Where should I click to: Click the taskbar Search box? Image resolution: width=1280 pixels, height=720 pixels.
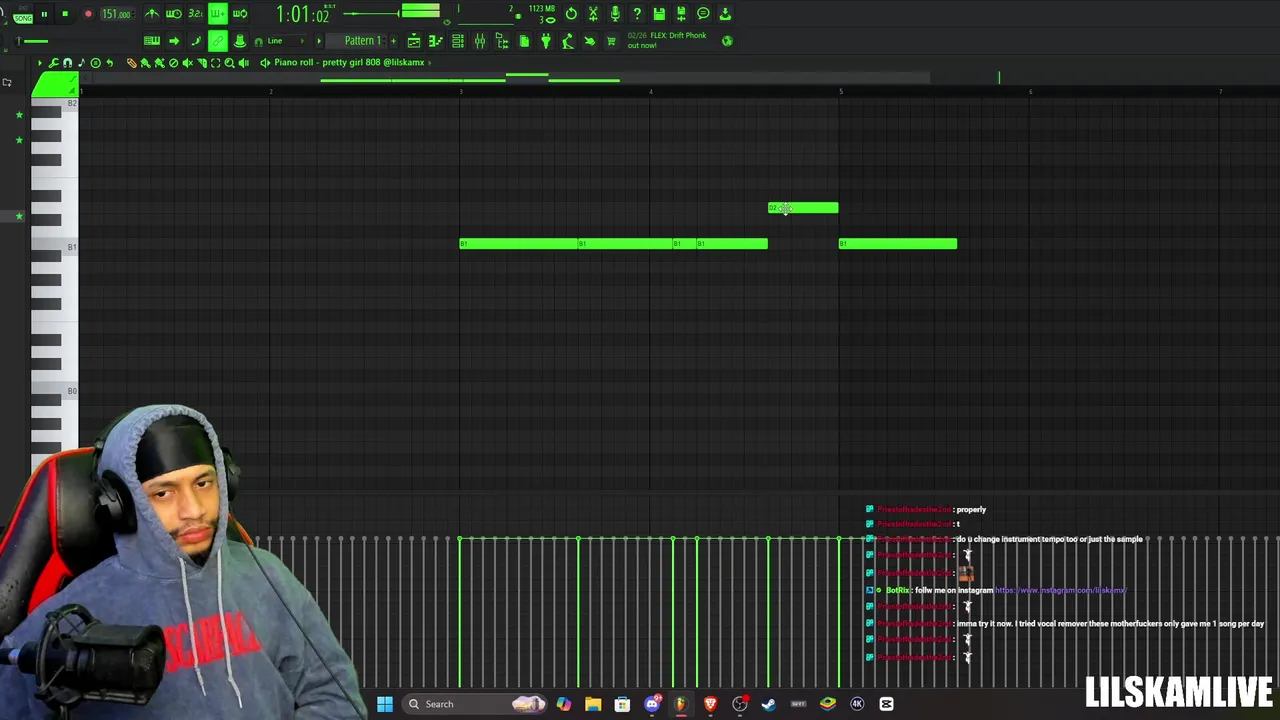click(476, 704)
